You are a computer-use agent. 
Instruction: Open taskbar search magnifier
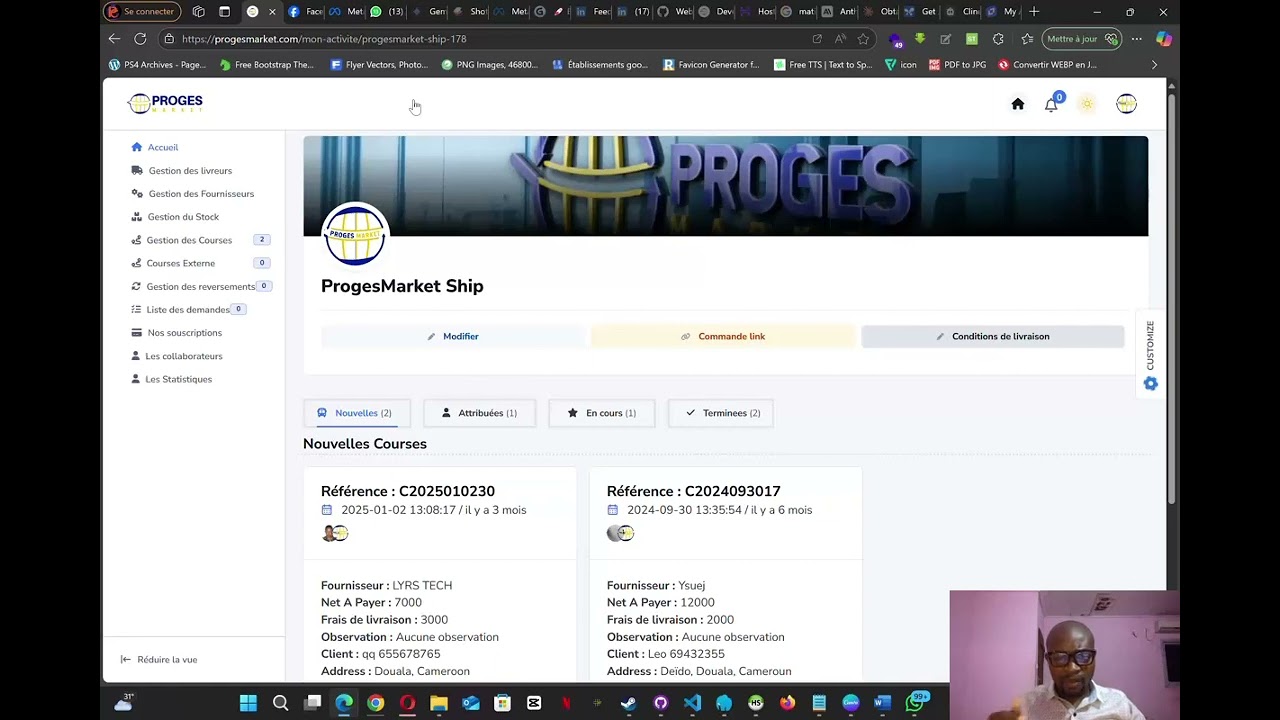pyautogui.click(x=280, y=703)
